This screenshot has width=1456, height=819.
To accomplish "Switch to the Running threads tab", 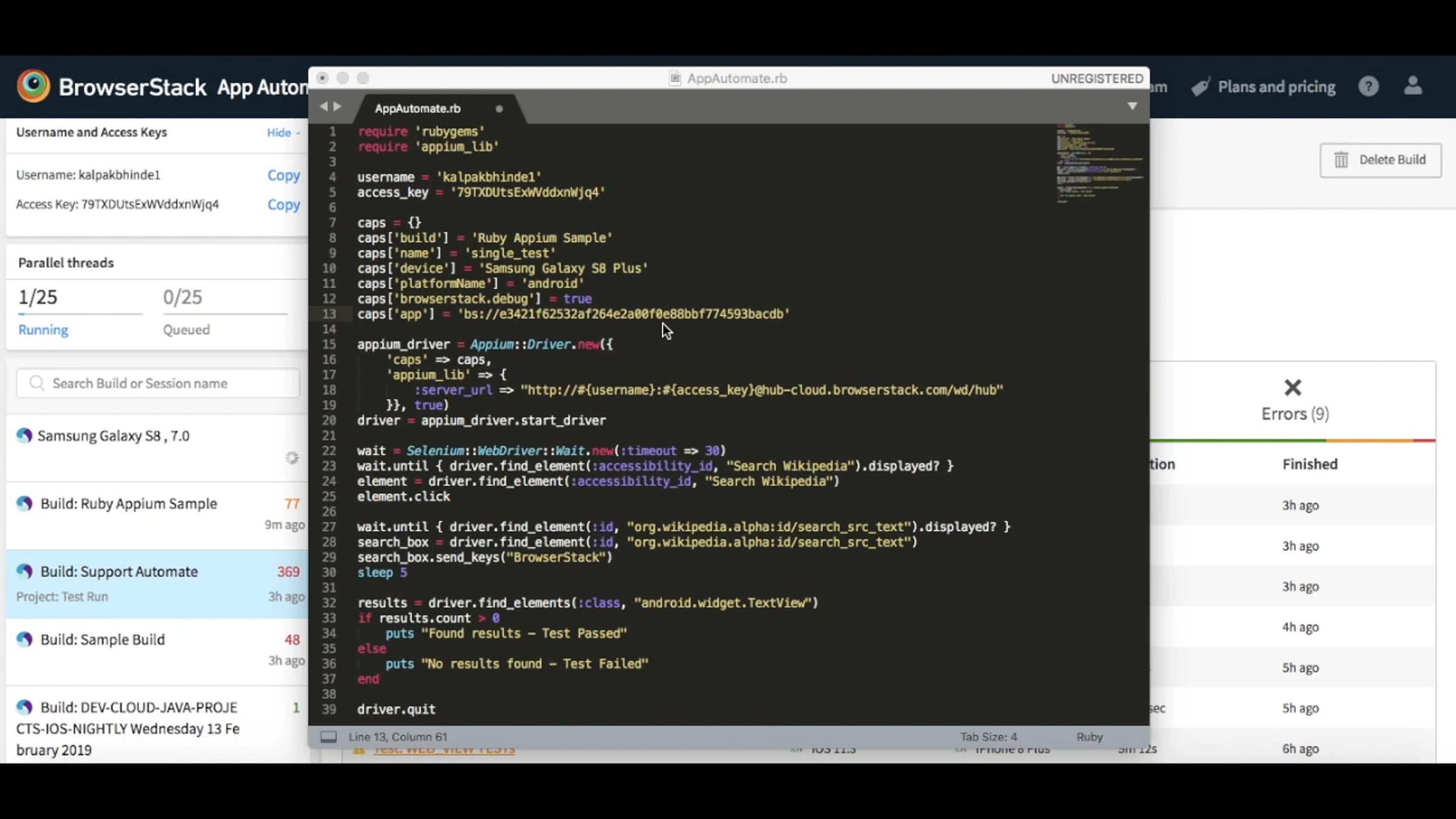I will coord(43,329).
